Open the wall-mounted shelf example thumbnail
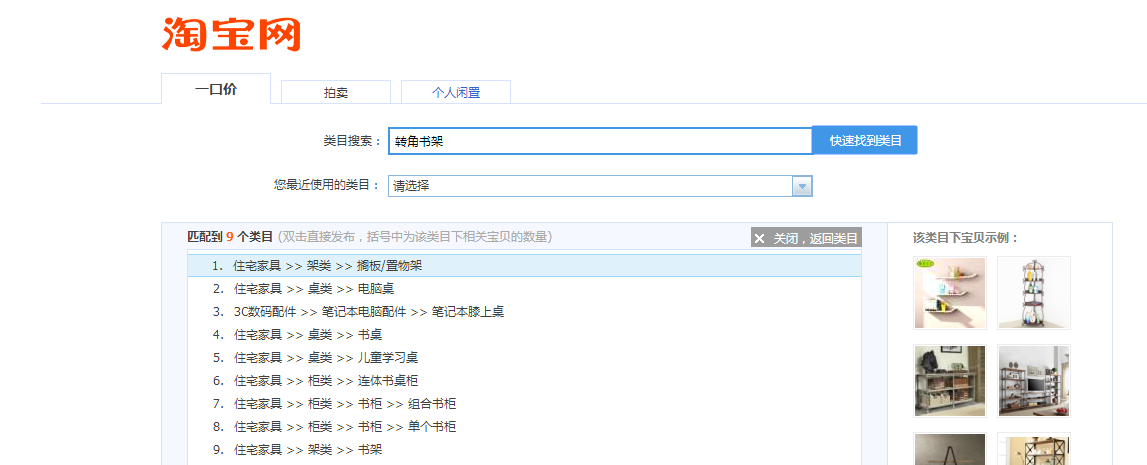Image resolution: width=1147 pixels, height=465 pixels. (x=949, y=292)
